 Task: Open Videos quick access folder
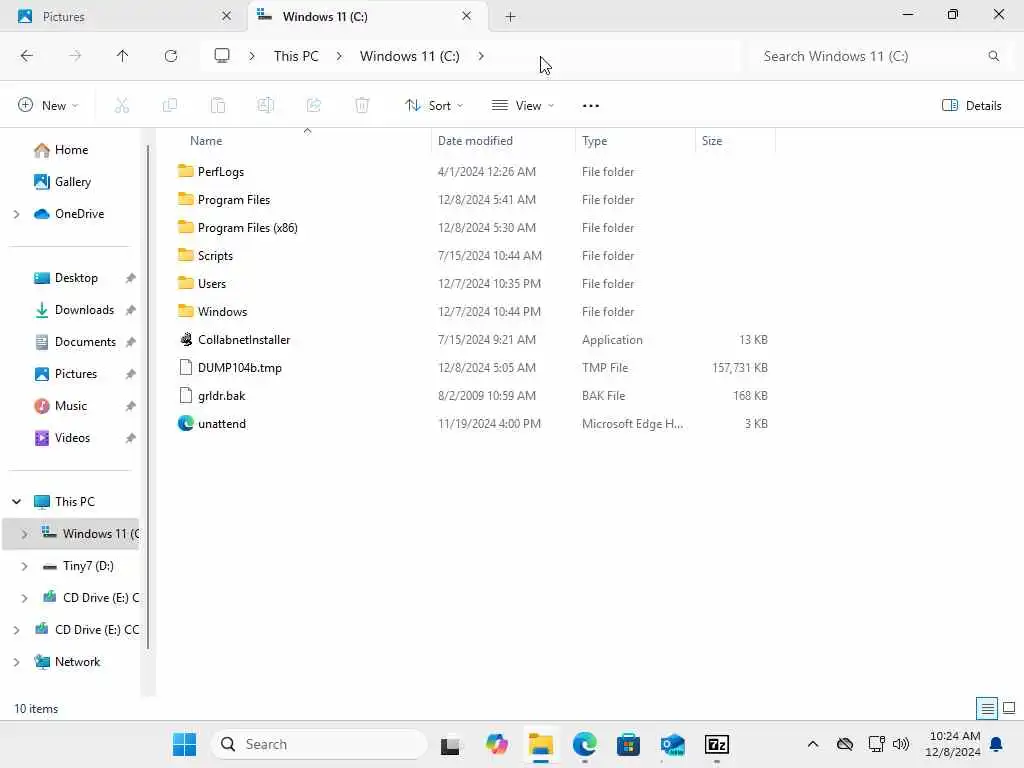click(72, 438)
